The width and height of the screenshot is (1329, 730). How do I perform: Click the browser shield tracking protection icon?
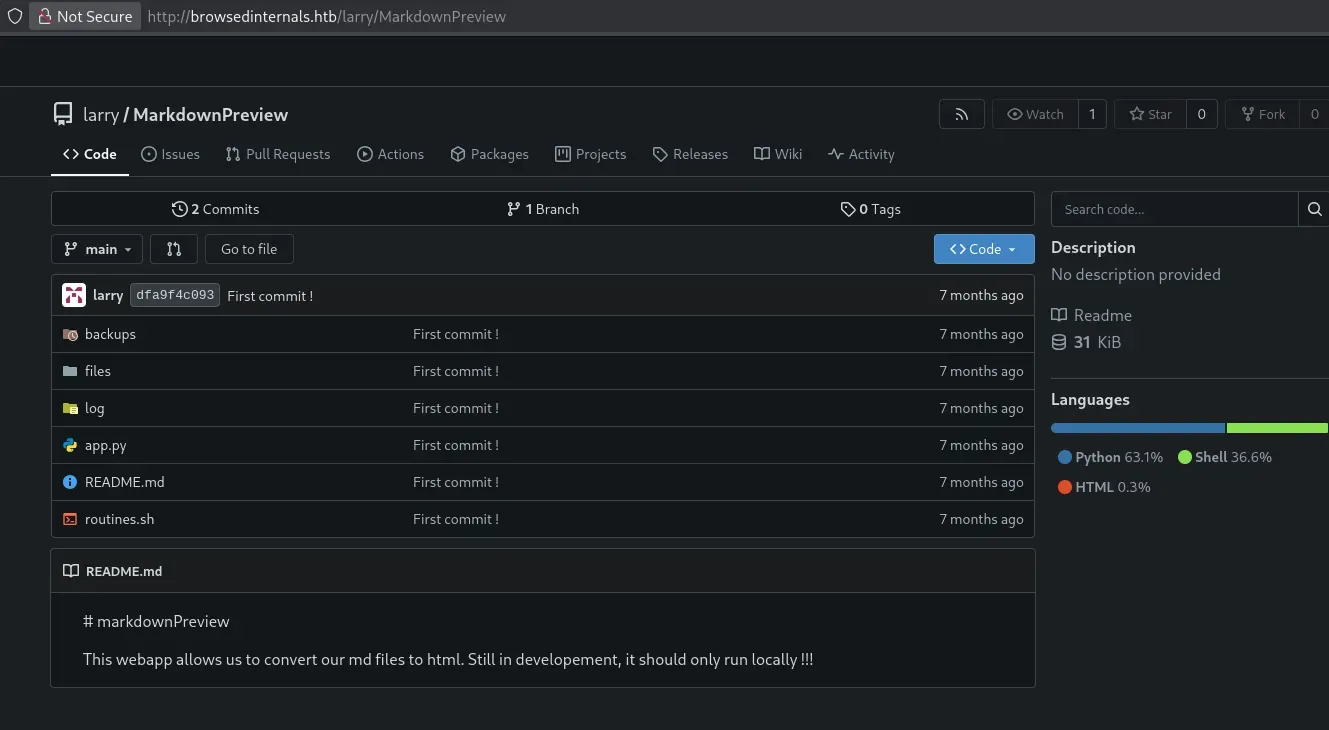point(15,16)
